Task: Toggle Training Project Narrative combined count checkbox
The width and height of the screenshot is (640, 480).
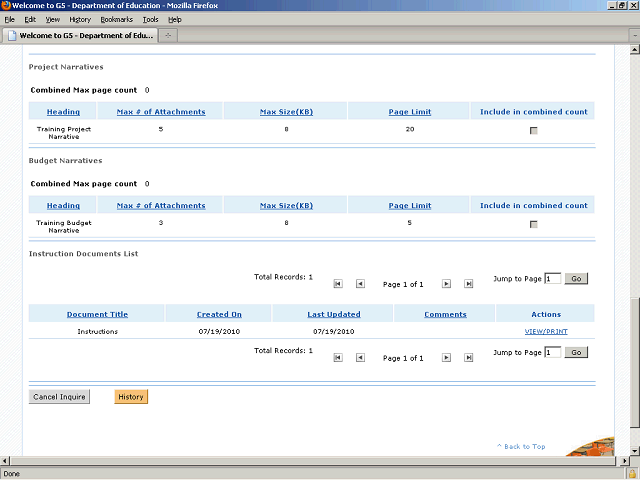Action: (x=533, y=131)
